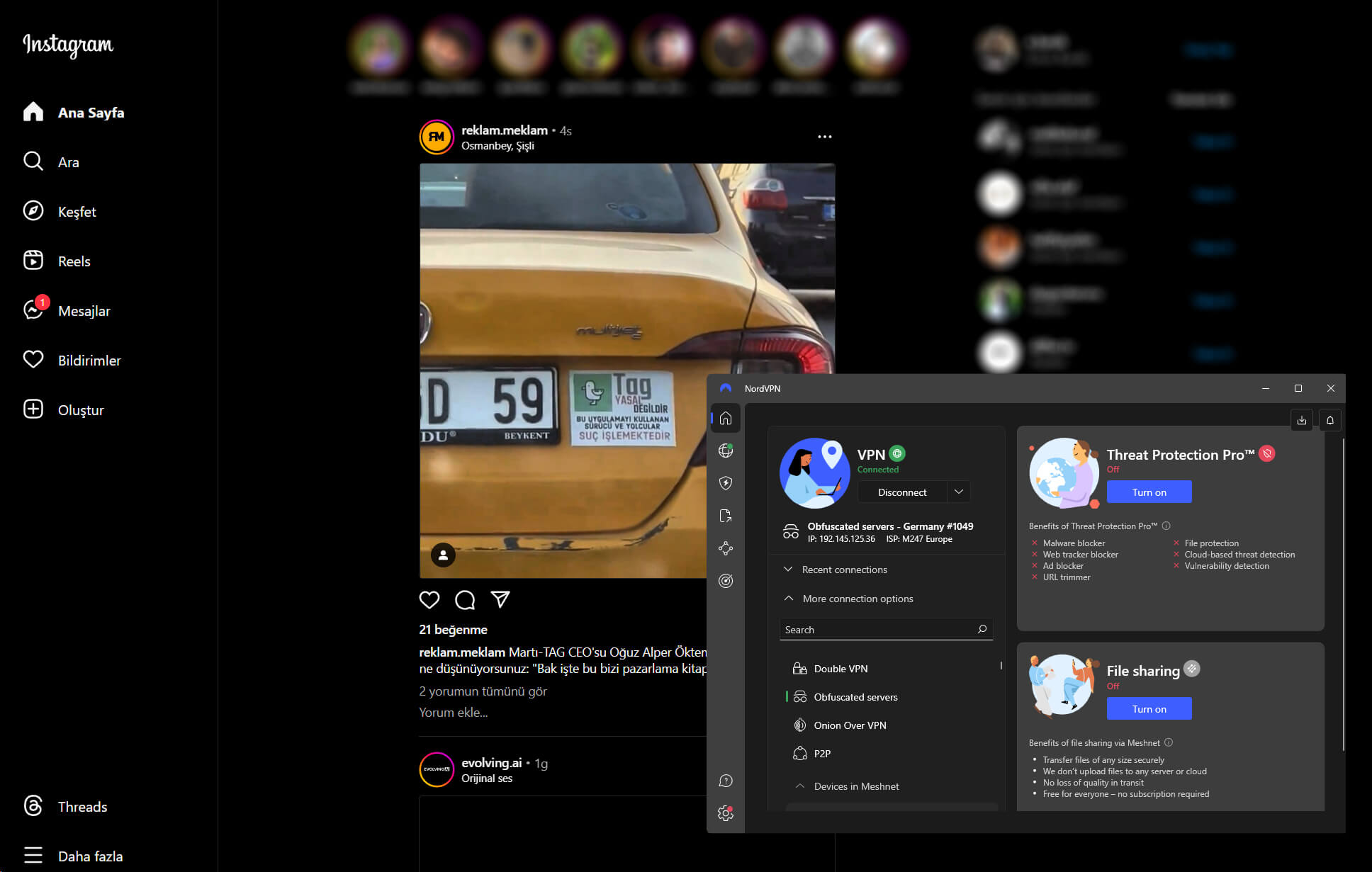
Task: Open NordVPN notifications bell icon
Action: pos(1330,420)
